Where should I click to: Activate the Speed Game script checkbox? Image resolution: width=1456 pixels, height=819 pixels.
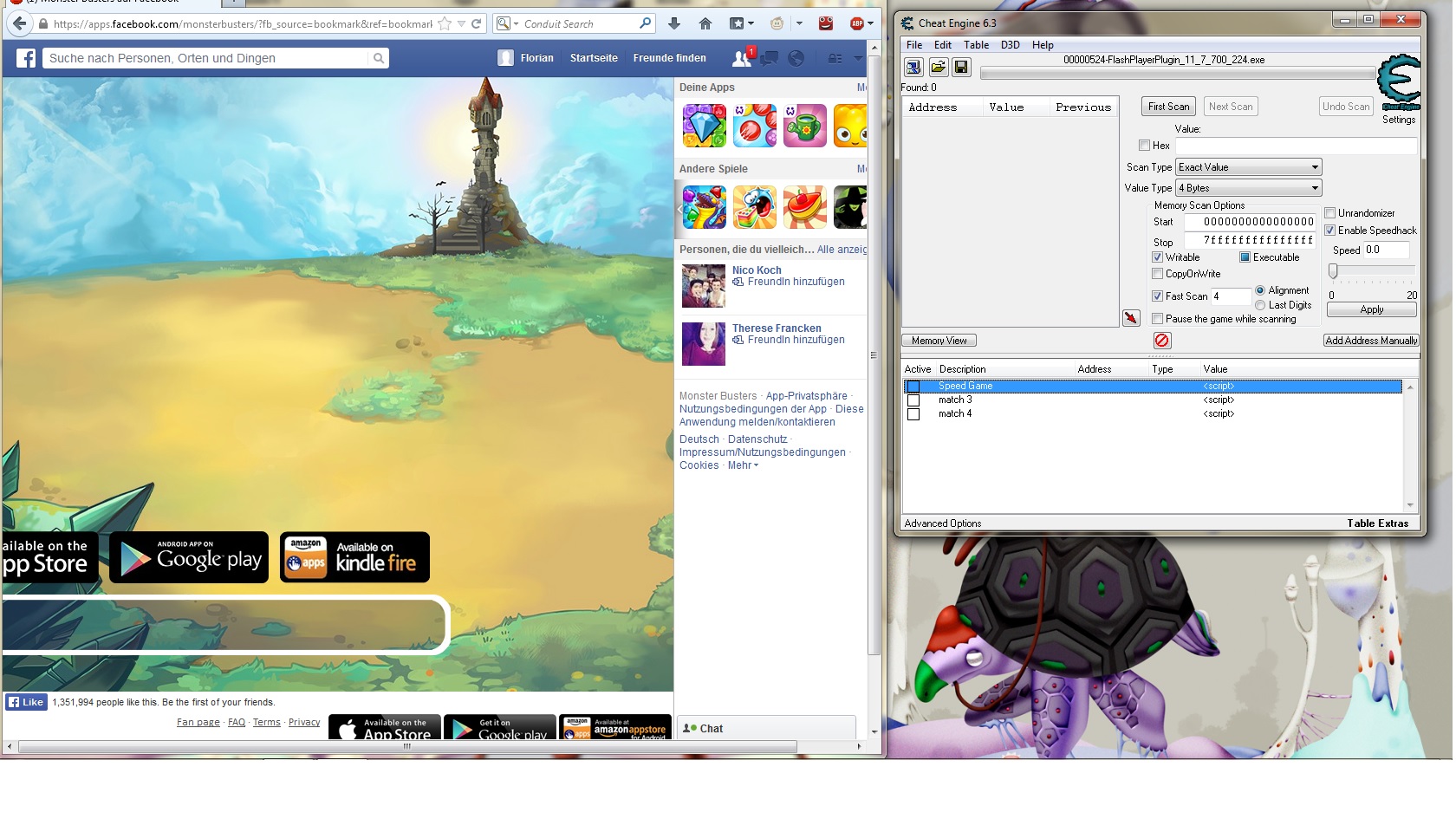pos(913,387)
